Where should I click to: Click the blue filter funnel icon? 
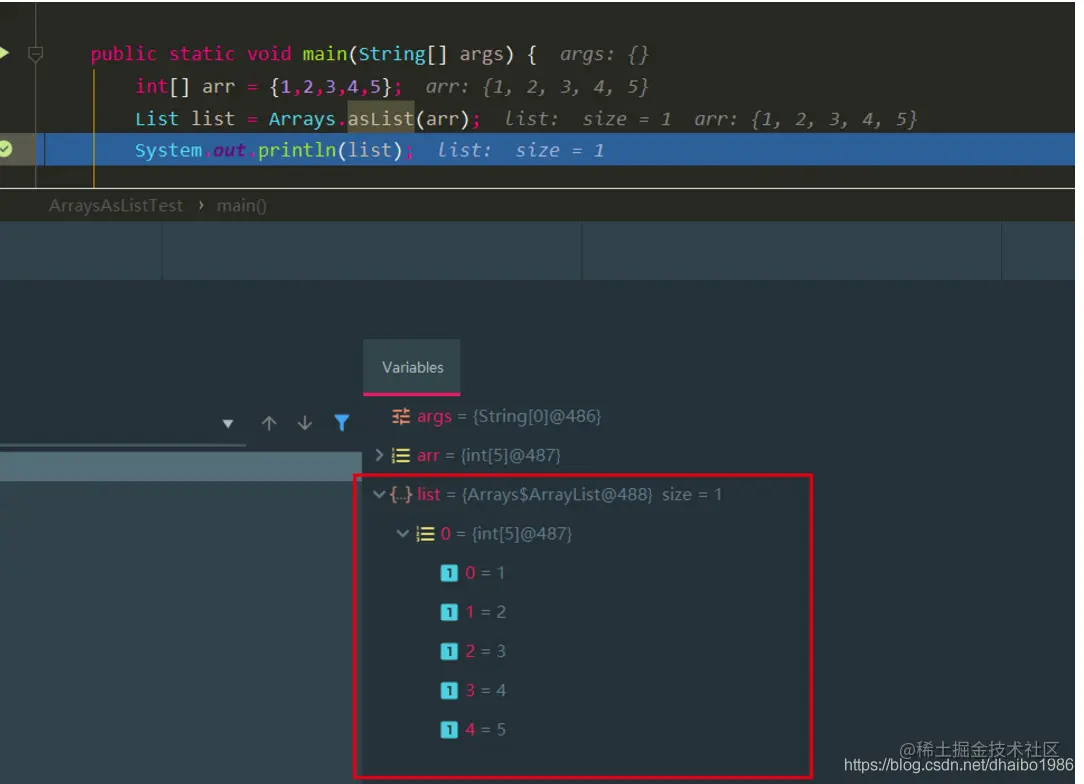[342, 422]
